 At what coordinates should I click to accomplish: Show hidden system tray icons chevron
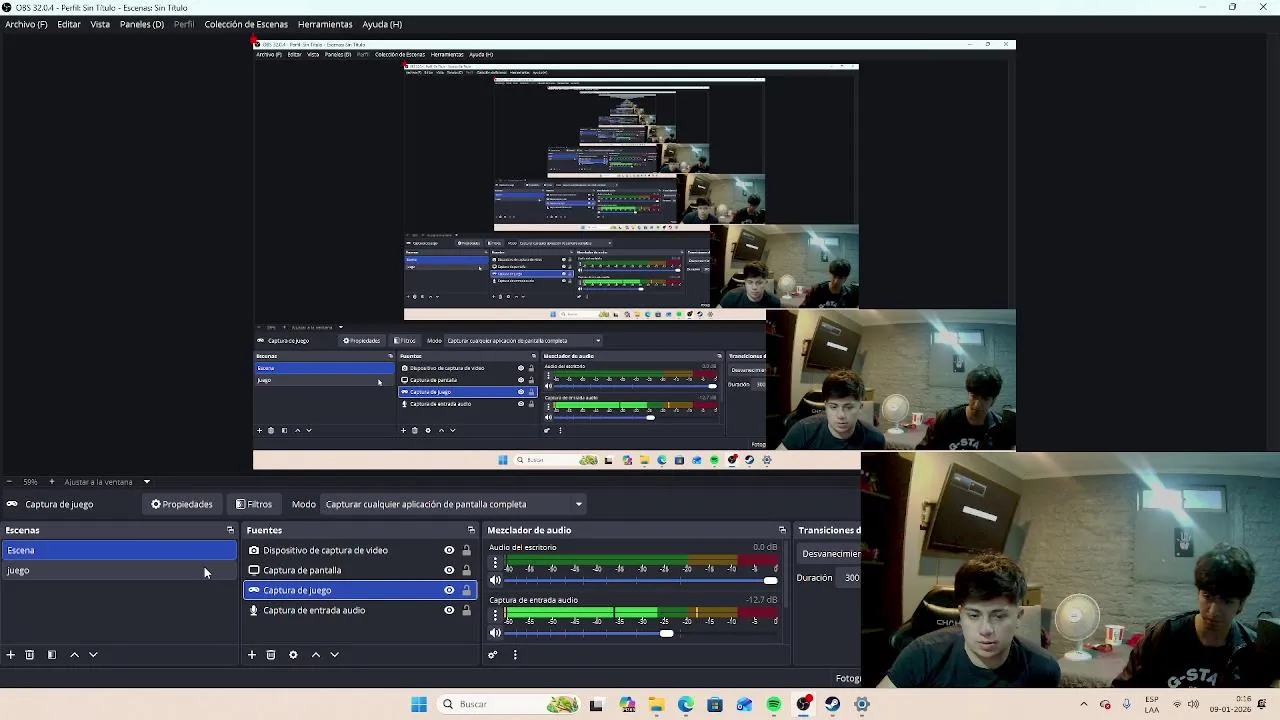[x=1083, y=705]
